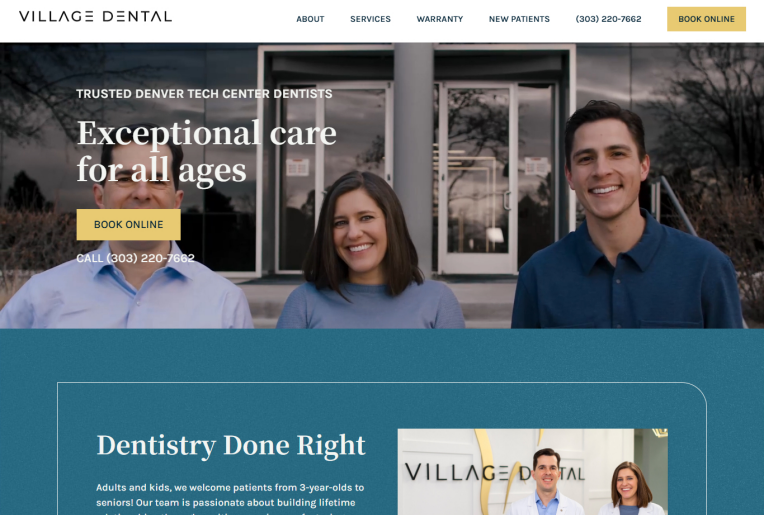This screenshot has width=764, height=515.
Task: Go to the Warranty page
Action: pyautogui.click(x=439, y=19)
